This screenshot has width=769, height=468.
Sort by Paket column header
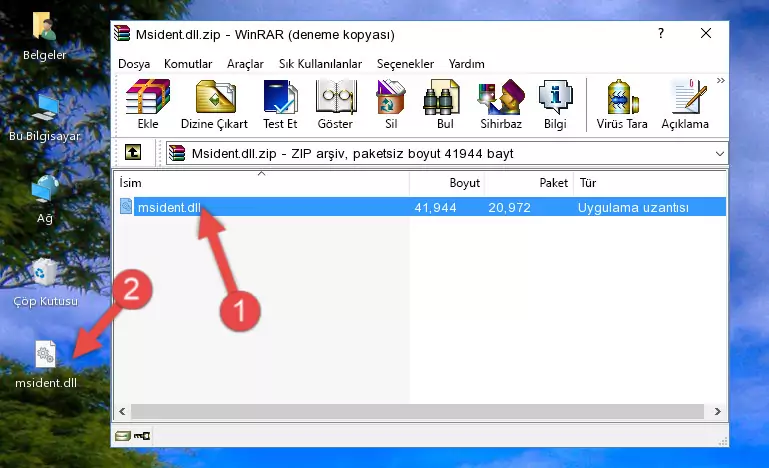coord(529,182)
